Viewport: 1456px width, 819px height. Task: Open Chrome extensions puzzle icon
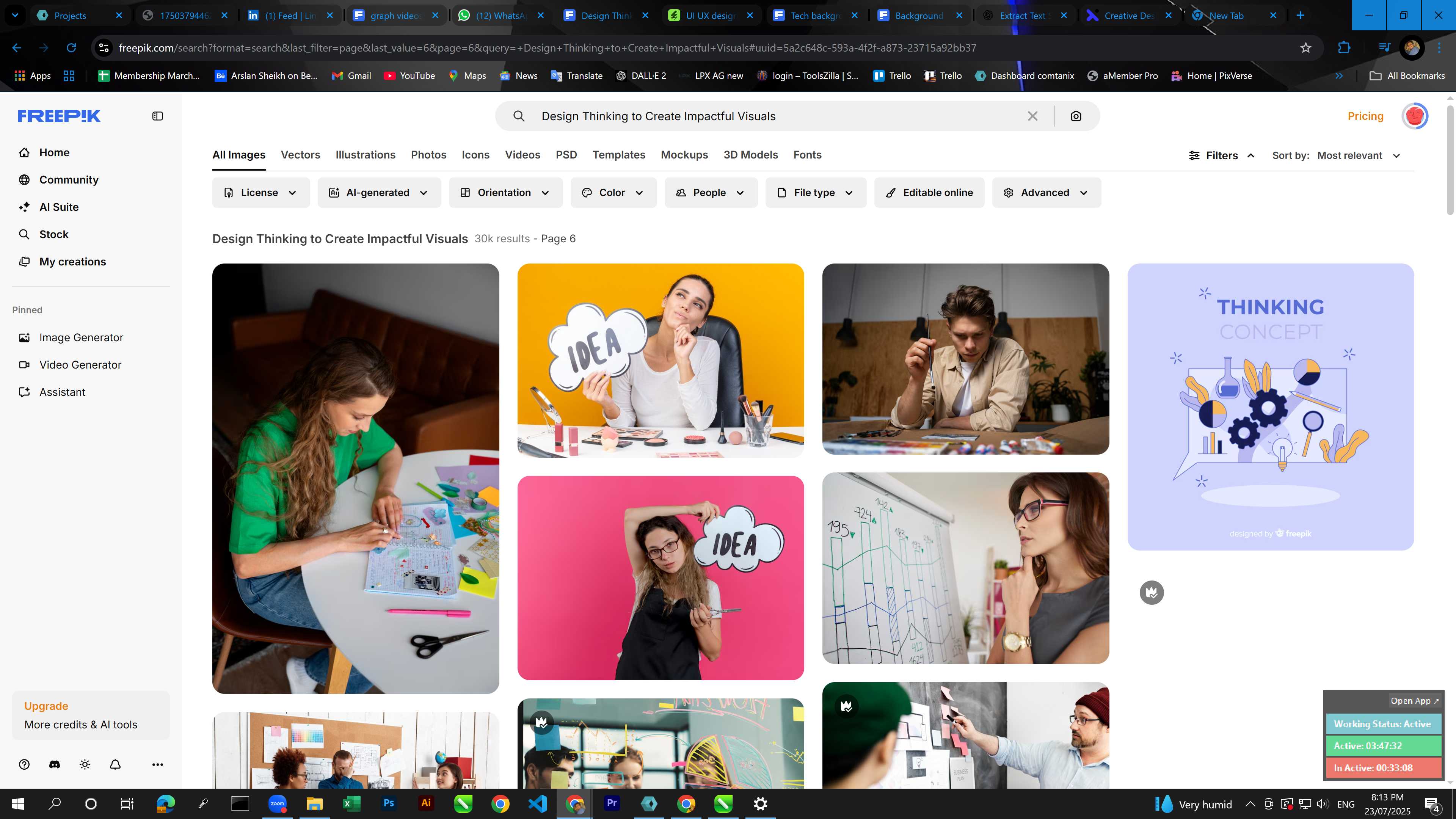(x=1344, y=48)
